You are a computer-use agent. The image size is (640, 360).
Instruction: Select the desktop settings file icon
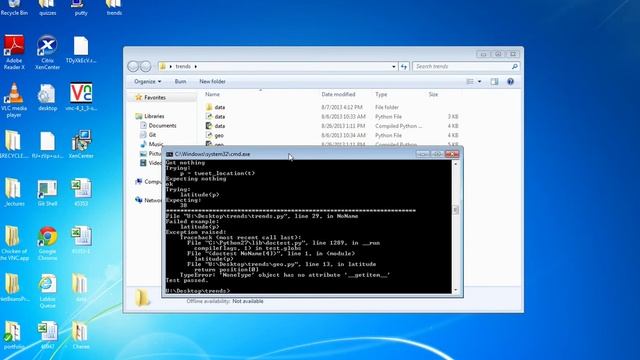pos(47,97)
